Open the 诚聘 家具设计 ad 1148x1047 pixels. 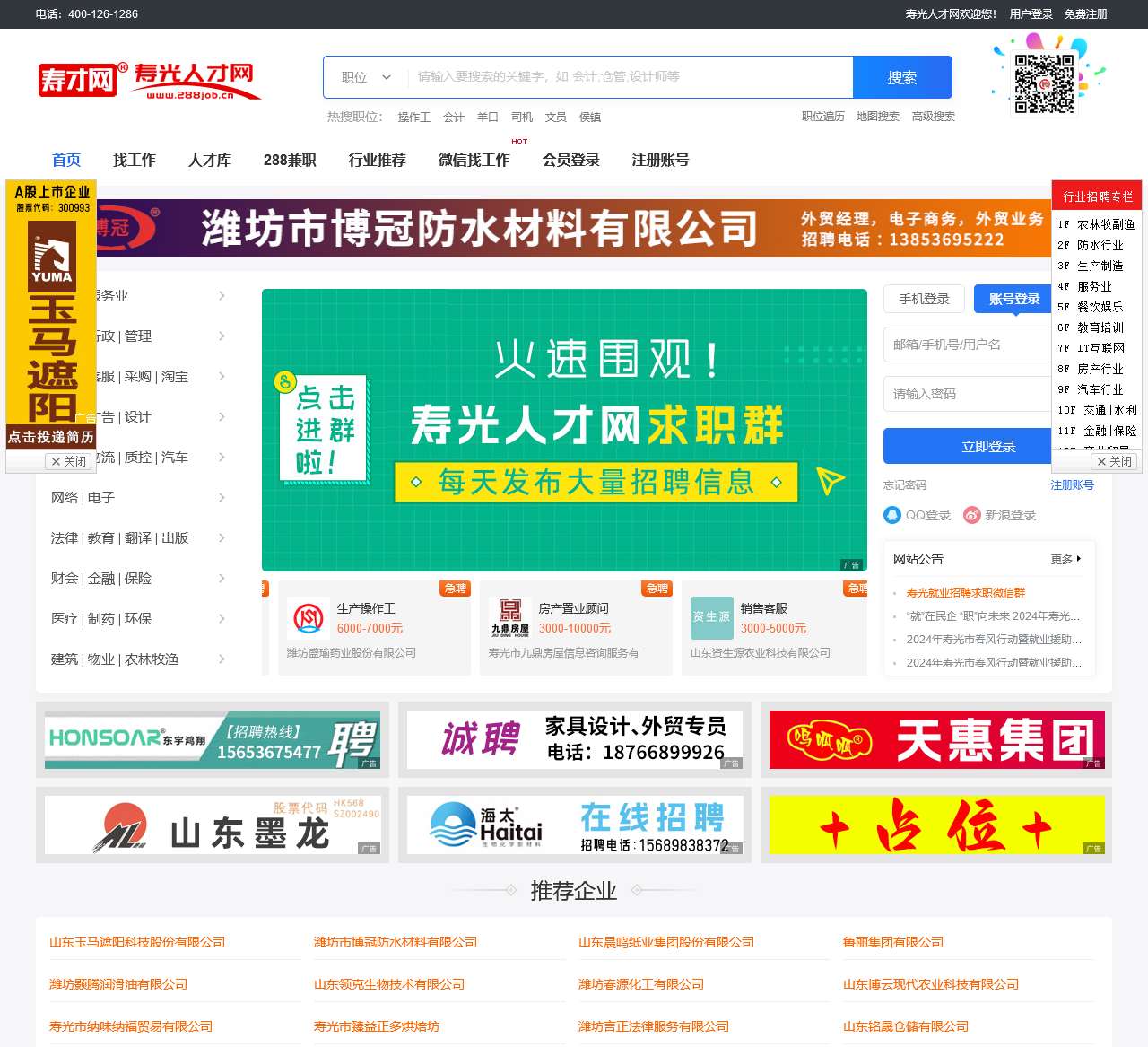pos(575,740)
